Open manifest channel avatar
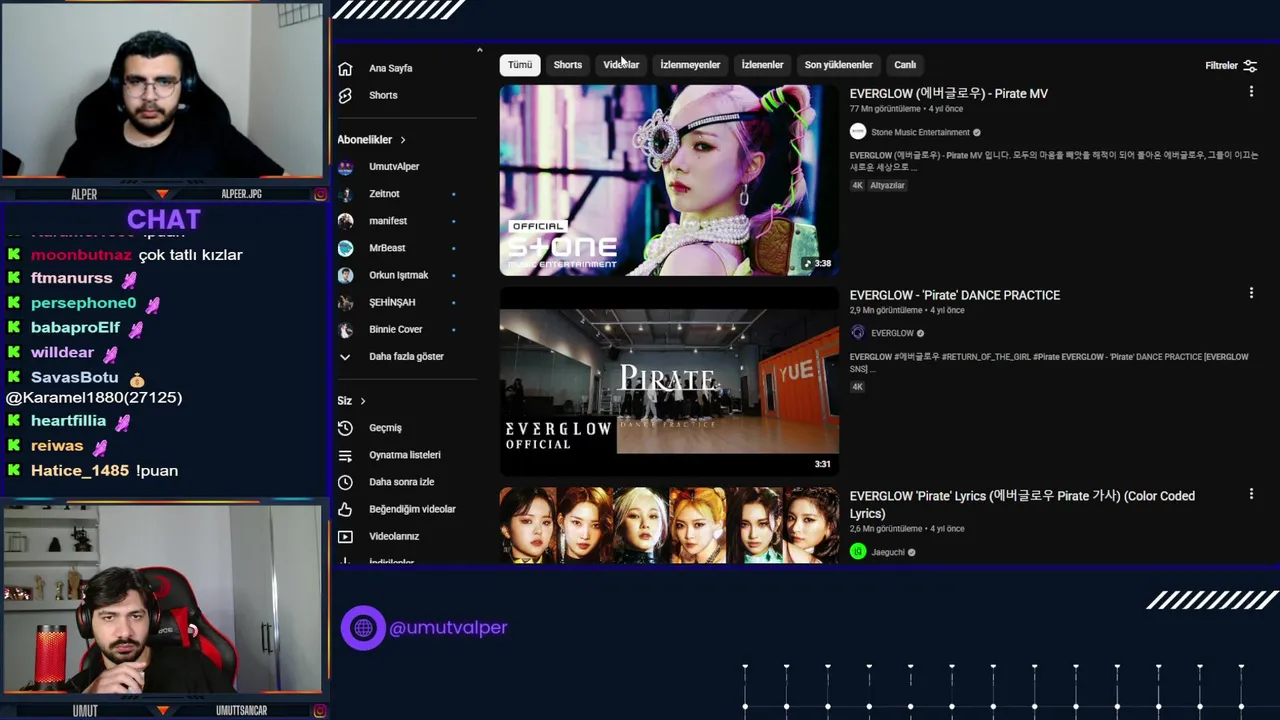1280x720 pixels. pyautogui.click(x=345, y=221)
